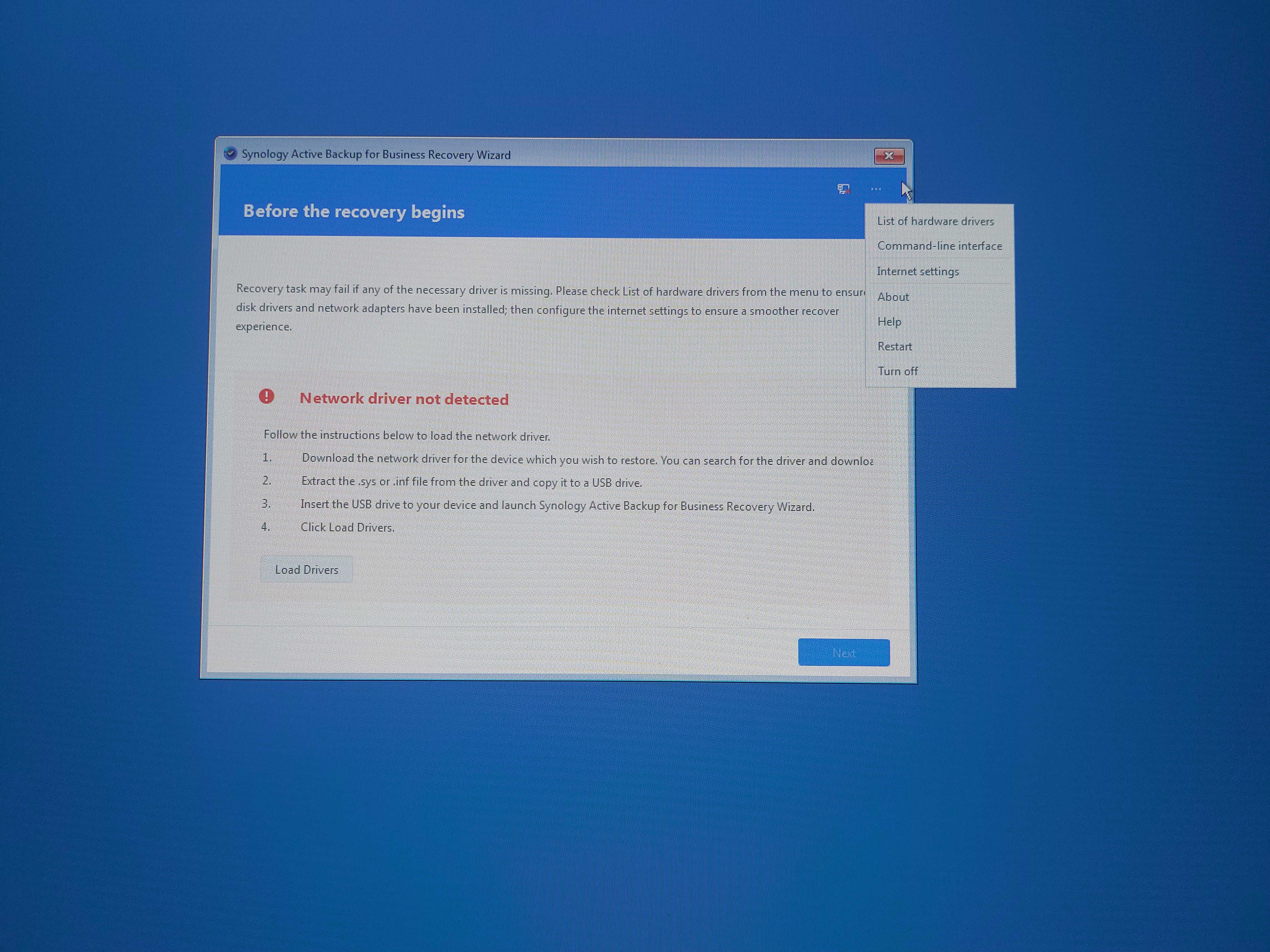Click the Next button
Screen dimensions: 1270x952
click(843, 653)
